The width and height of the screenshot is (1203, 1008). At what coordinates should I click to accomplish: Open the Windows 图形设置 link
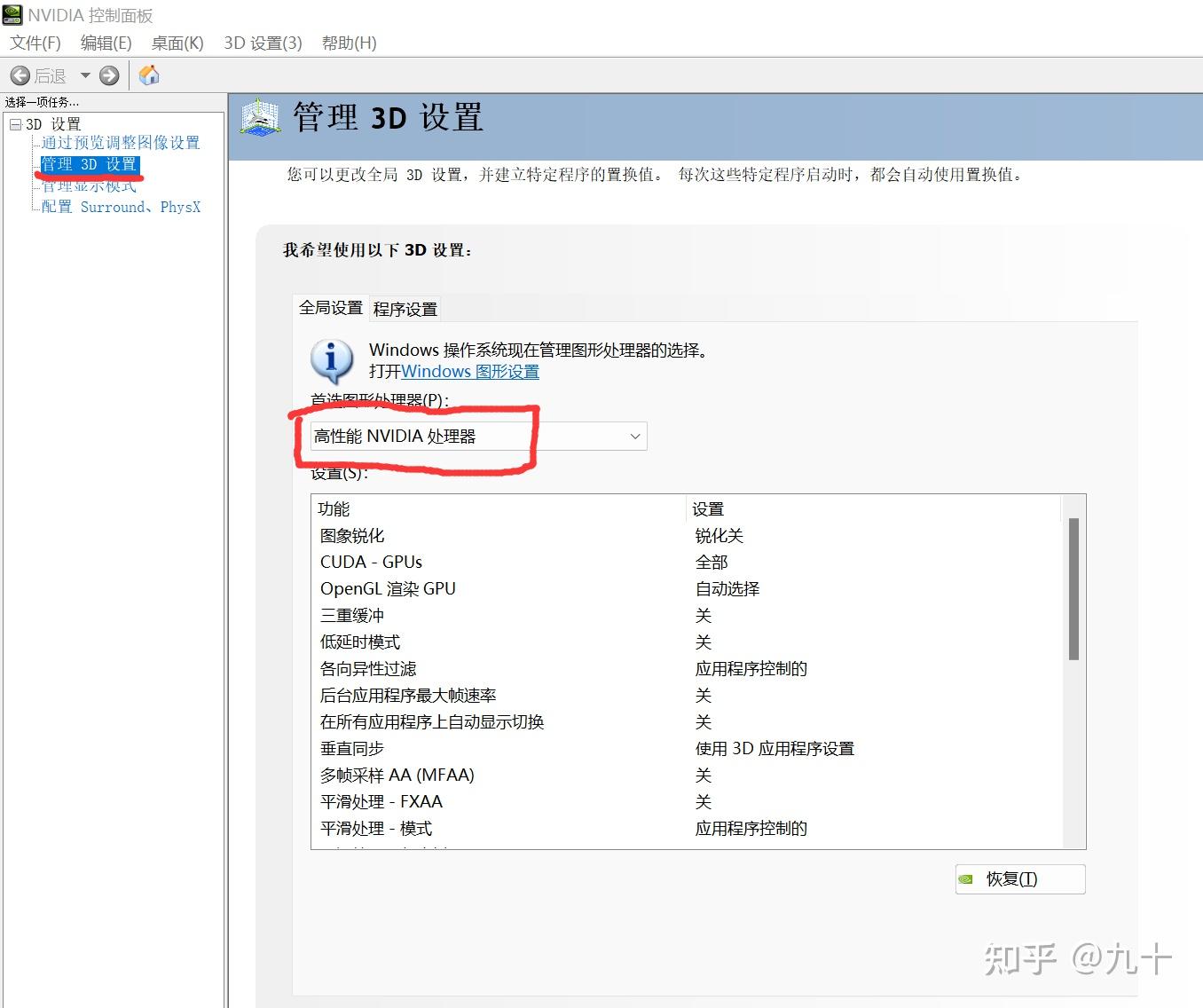coord(470,372)
